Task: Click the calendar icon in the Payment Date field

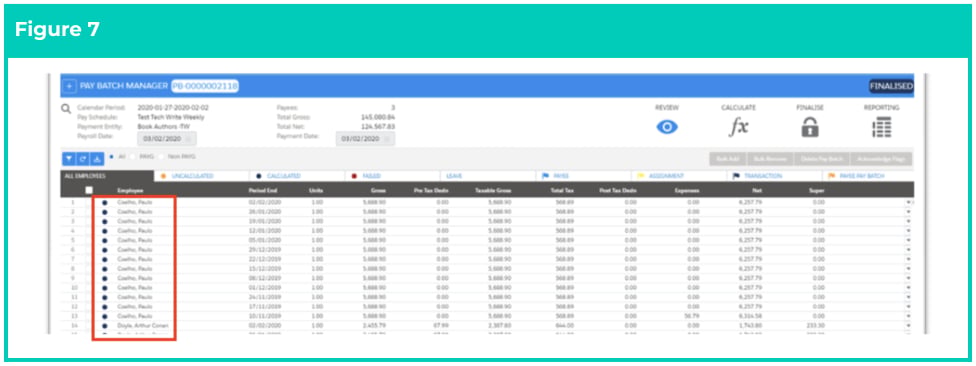Action: (x=387, y=139)
